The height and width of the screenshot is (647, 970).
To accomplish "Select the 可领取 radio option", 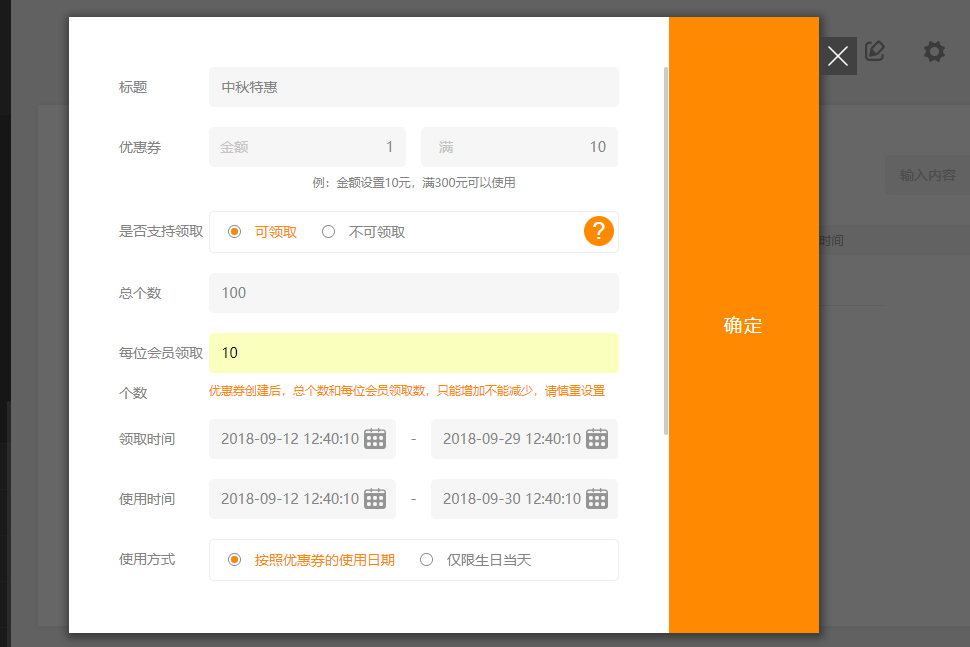I will click(x=235, y=232).
